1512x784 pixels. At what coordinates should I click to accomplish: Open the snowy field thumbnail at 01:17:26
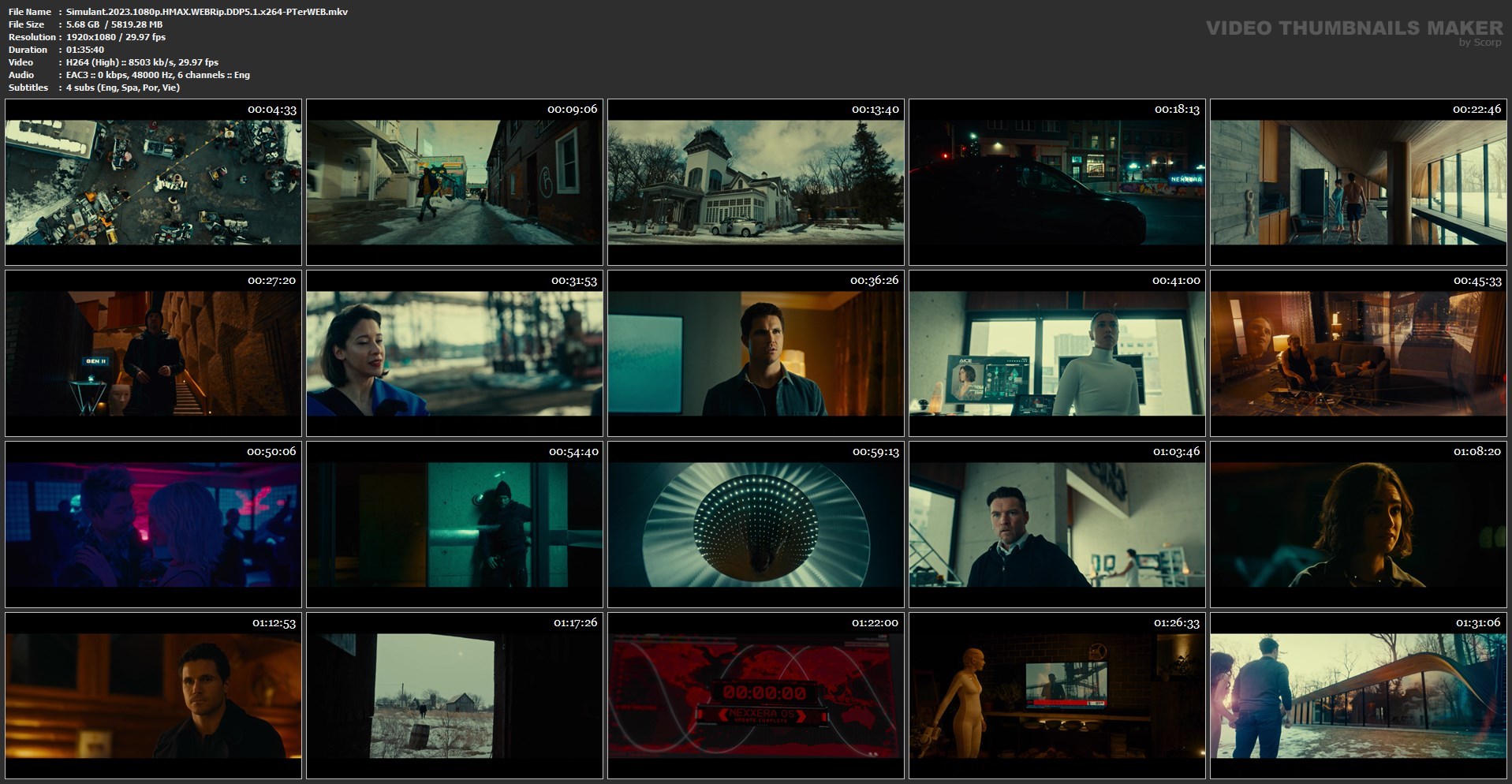click(x=454, y=696)
